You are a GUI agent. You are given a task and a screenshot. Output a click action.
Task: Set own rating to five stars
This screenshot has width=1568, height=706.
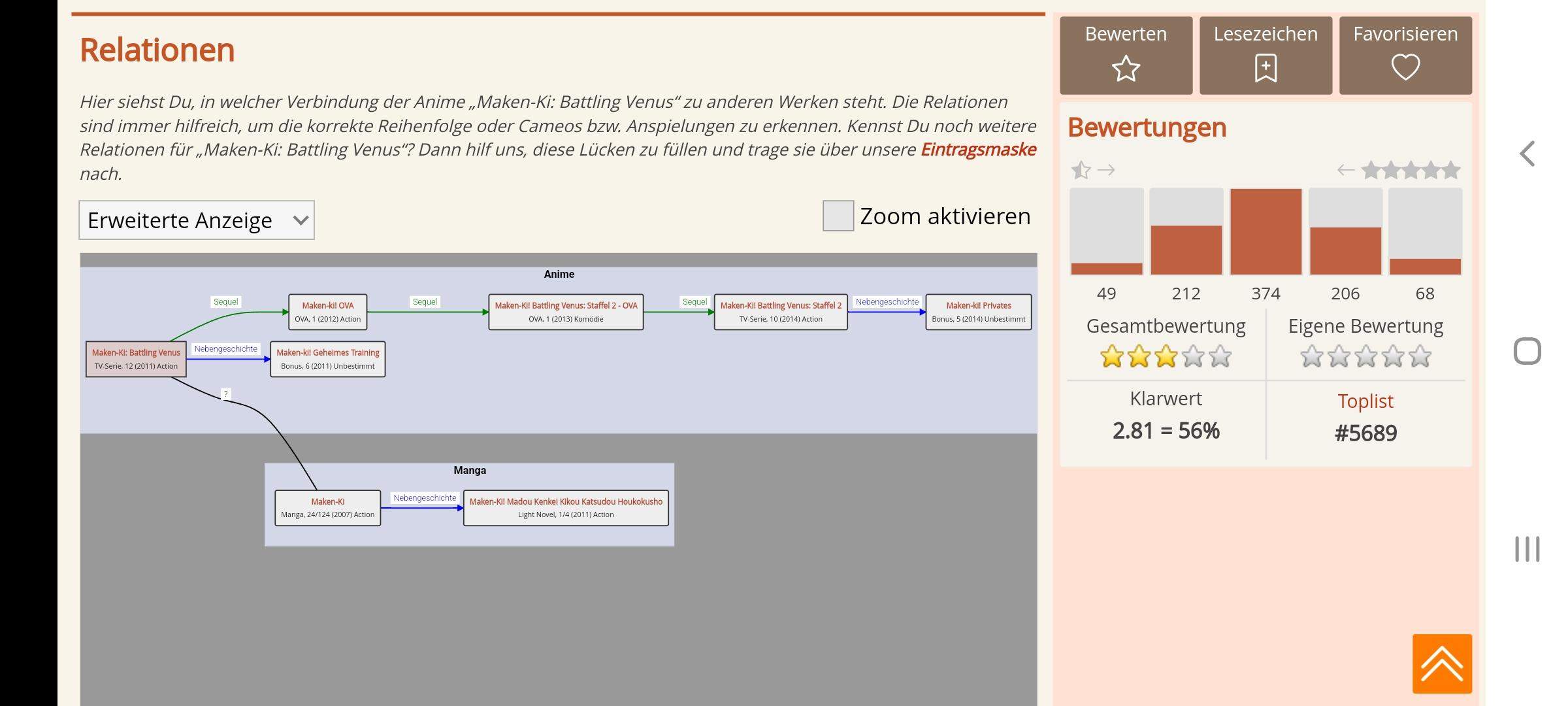tap(1420, 357)
